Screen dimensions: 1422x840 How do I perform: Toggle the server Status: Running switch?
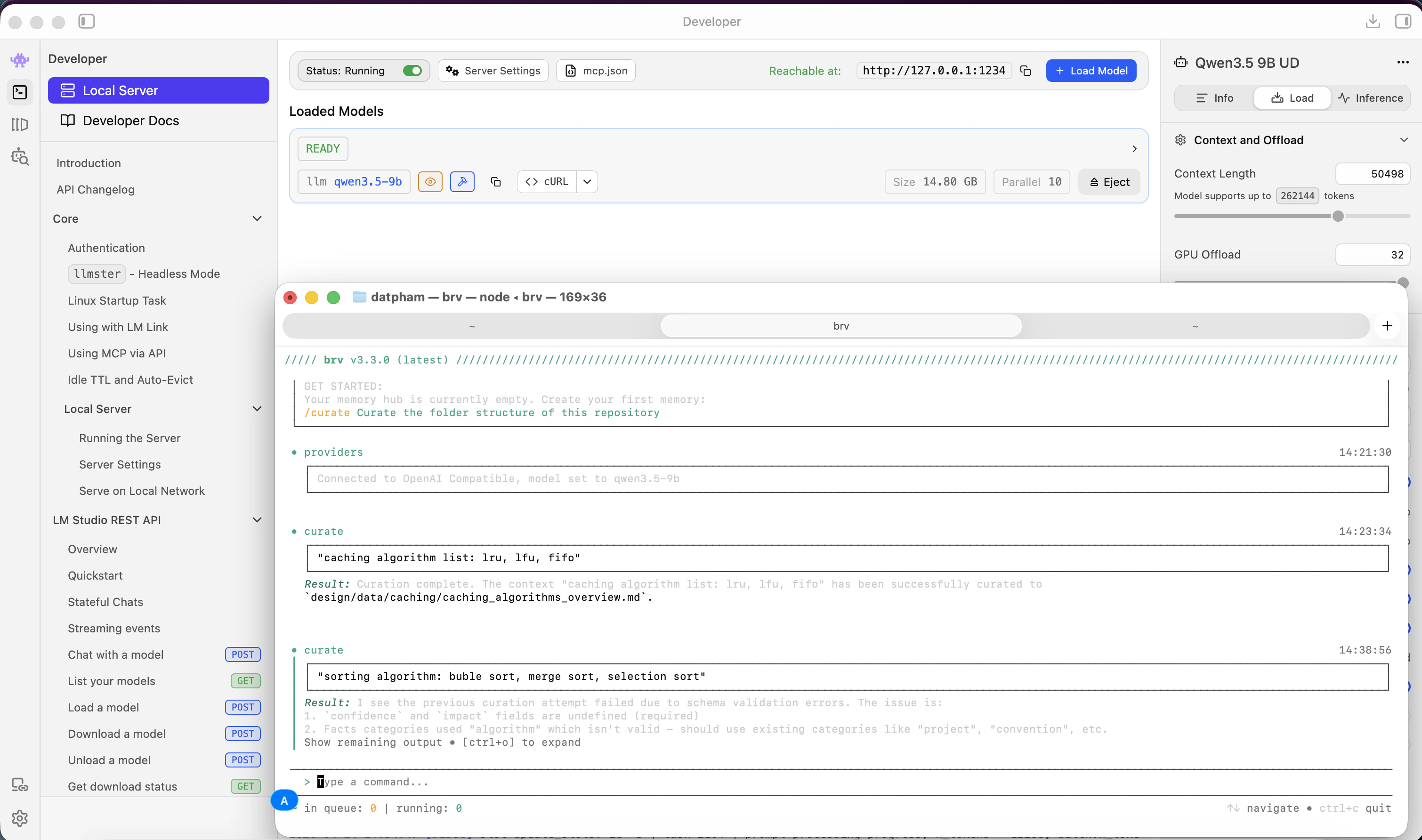(412, 71)
